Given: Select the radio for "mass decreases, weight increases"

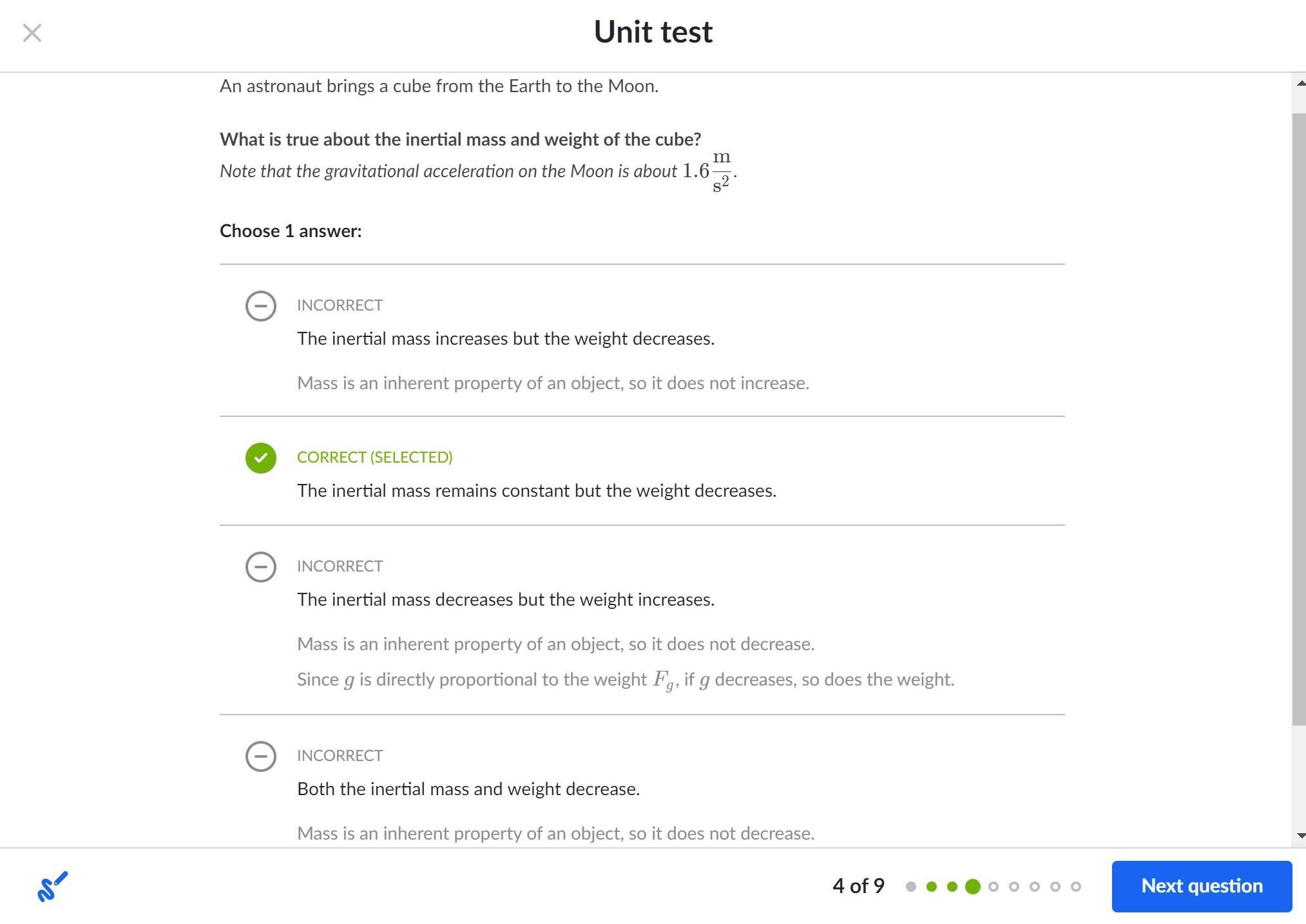Looking at the screenshot, I should 260,567.
